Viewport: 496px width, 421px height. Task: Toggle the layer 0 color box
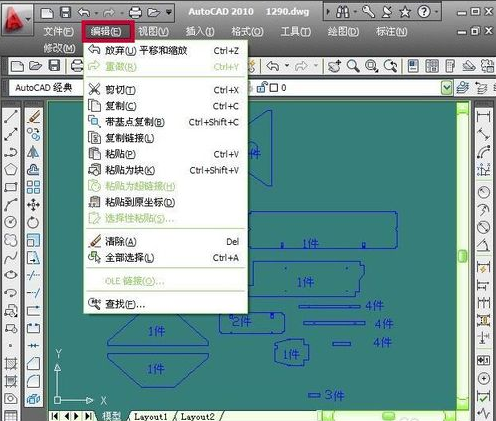(274, 88)
